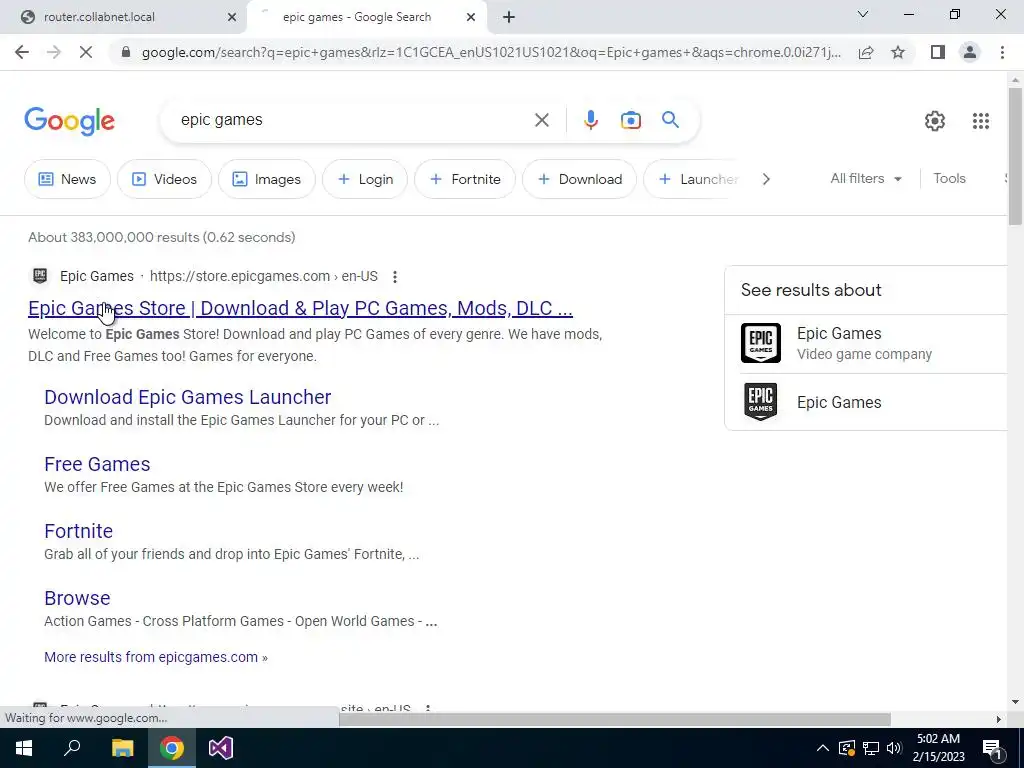The height and width of the screenshot is (768, 1024).
Task: Open the Fortnite sitelink
Action: point(78,531)
